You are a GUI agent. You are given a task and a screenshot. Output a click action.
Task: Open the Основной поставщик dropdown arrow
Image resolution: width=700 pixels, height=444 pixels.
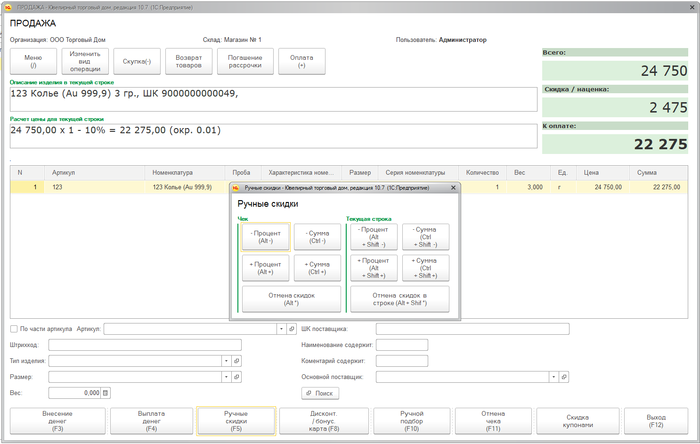tap(553, 377)
